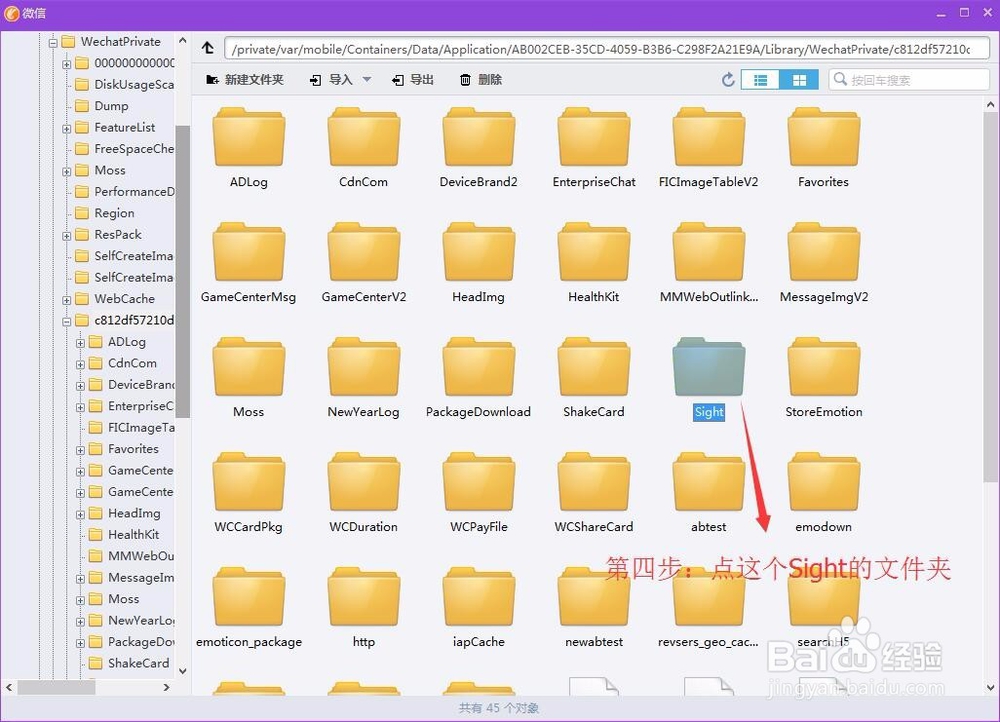Screen dimensions: 1000x722
Task: Expand the 000000000000 tree node
Action: tap(66, 64)
